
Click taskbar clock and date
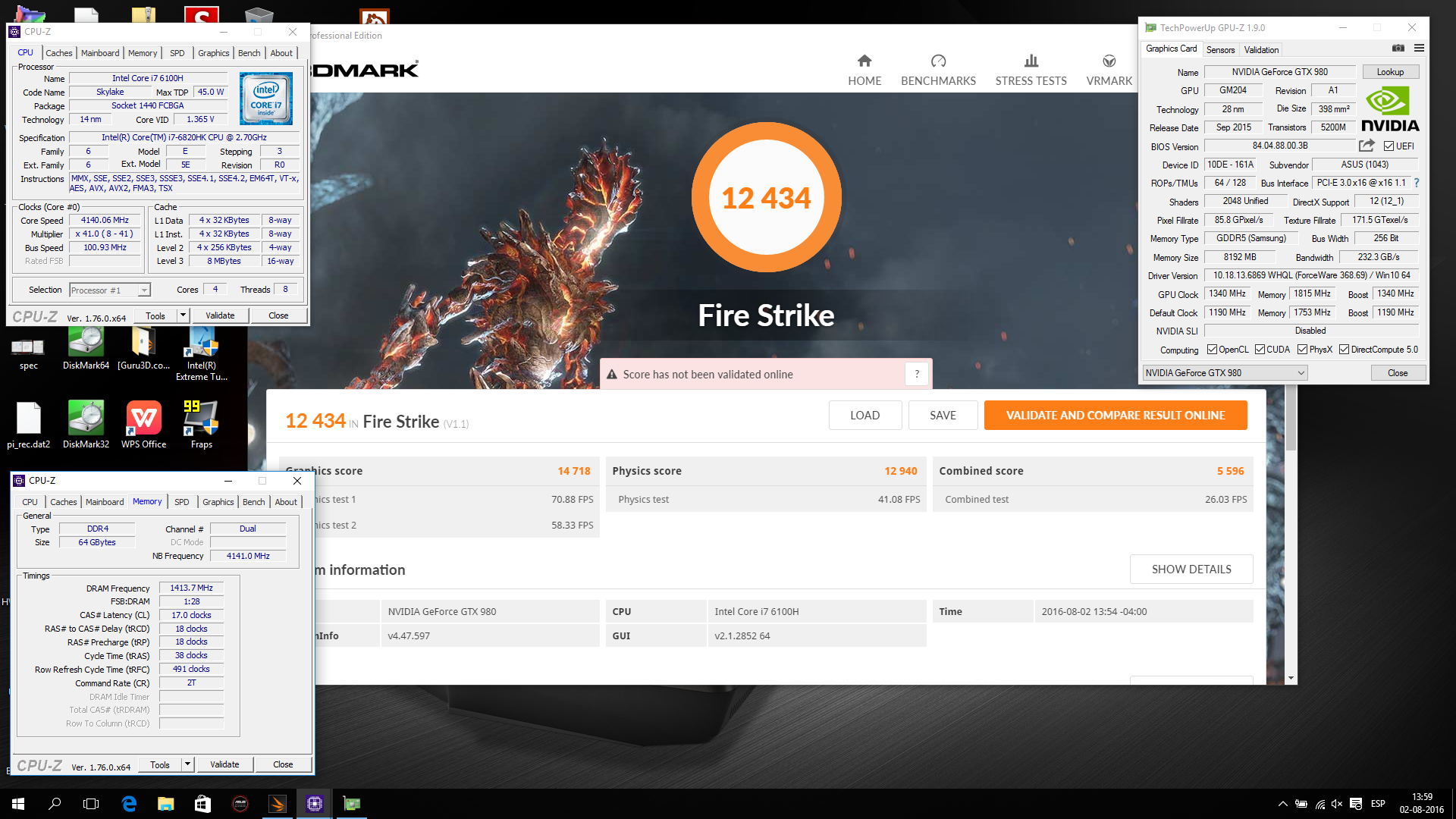point(1422,804)
